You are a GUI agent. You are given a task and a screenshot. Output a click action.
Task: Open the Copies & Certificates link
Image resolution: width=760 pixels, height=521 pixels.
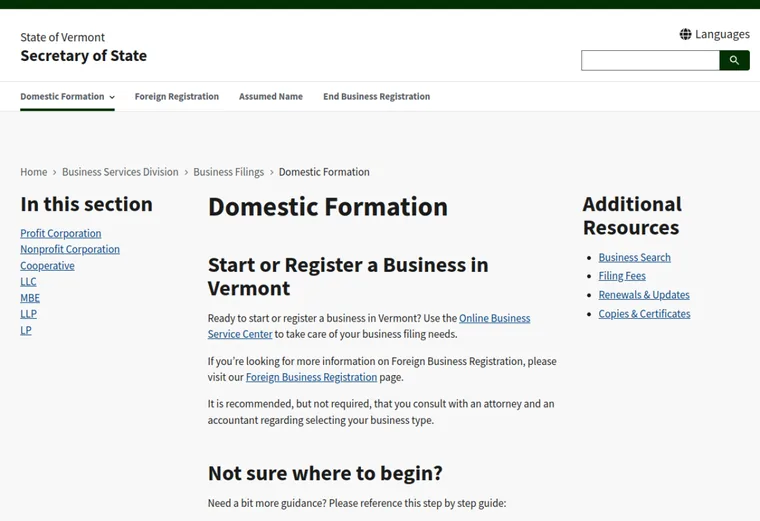(644, 314)
